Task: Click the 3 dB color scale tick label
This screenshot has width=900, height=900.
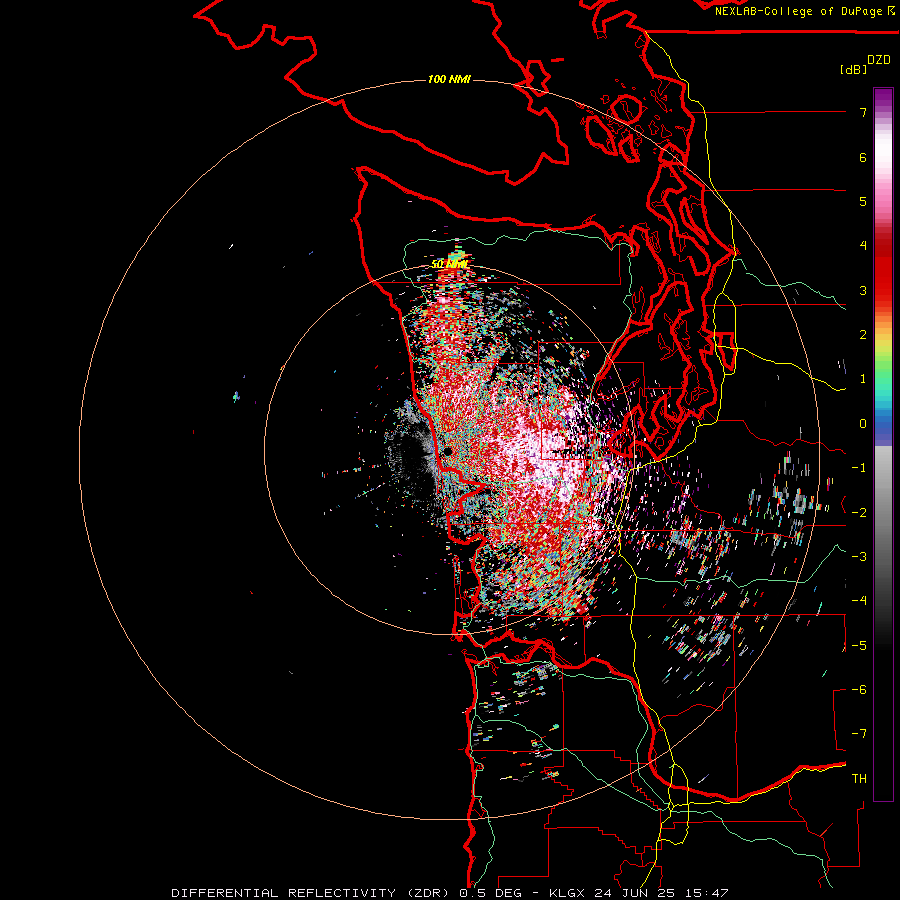Action: pyautogui.click(x=863, y=290)
